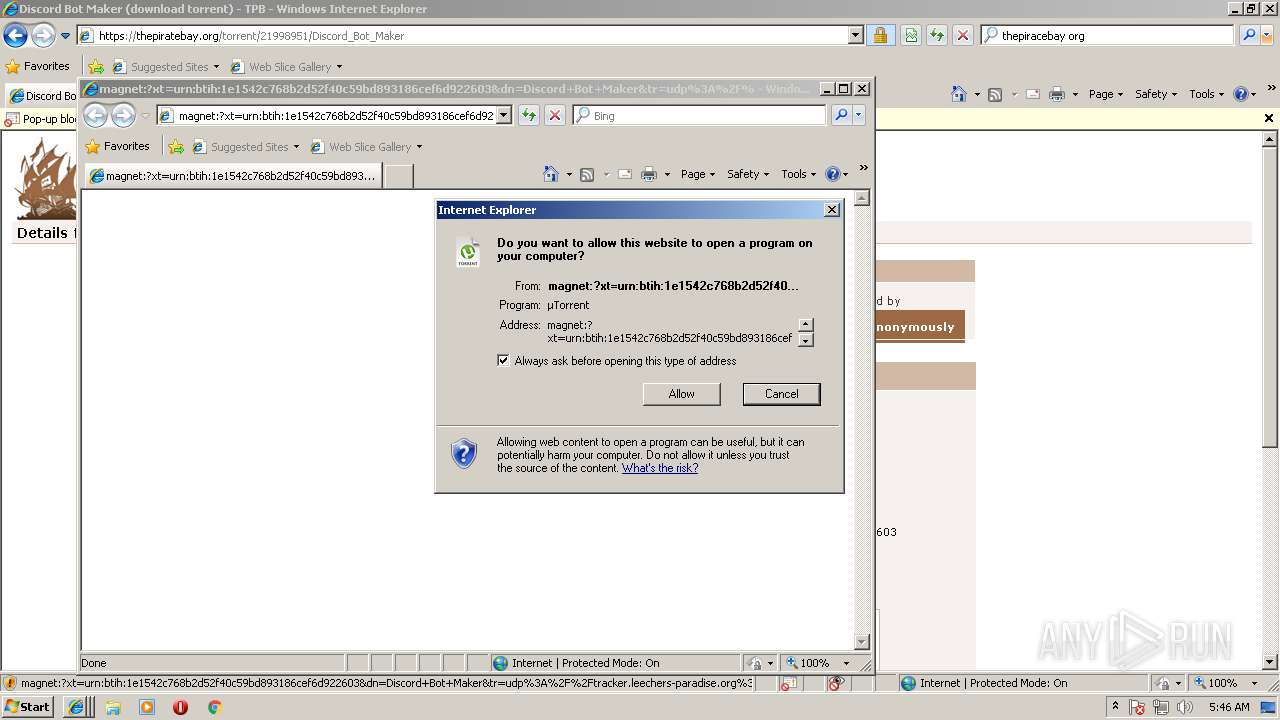Screen dimensions: 1280x720
Task: Click RSS feeds icon in main window toolbar
Action: pyautogui.click(x=995, y=94)
